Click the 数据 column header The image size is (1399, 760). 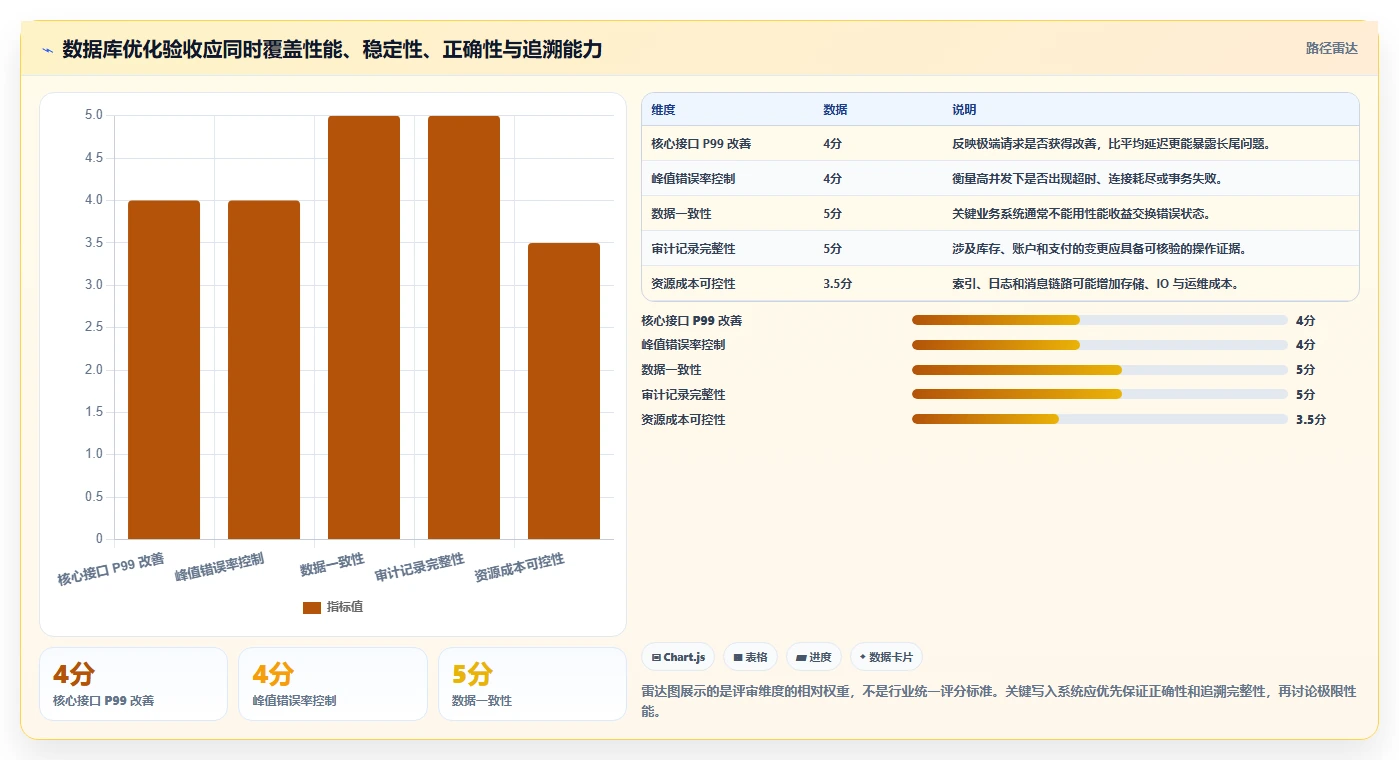878,109
